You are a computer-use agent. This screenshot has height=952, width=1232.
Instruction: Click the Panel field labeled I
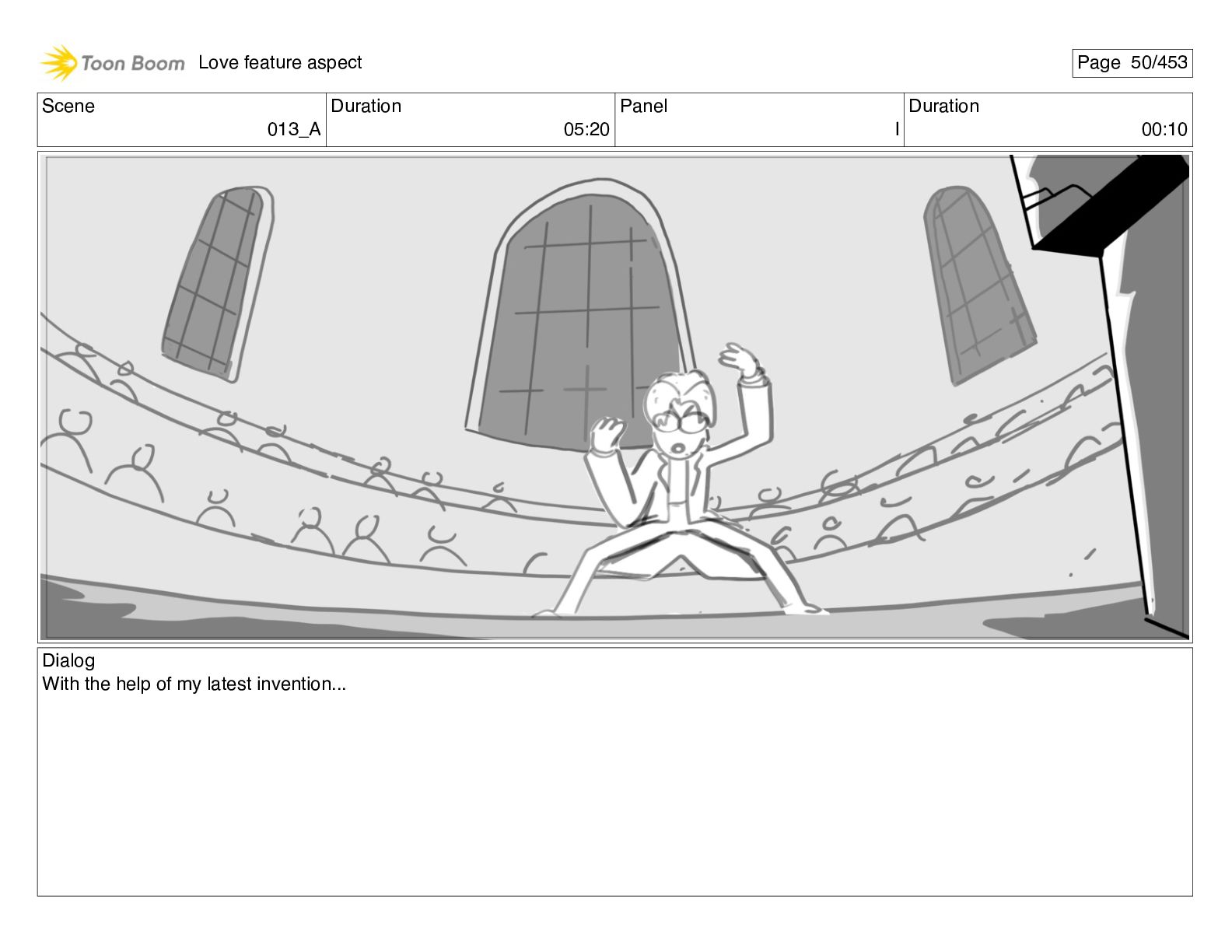759,120
